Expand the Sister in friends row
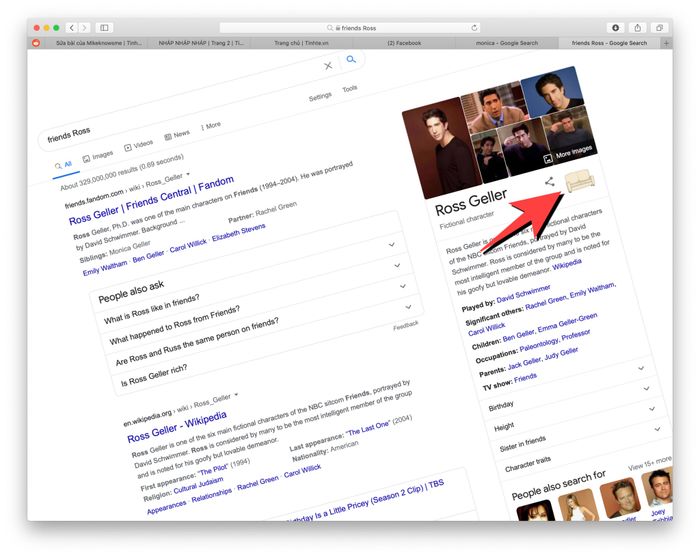 click(x=578, y=427)
